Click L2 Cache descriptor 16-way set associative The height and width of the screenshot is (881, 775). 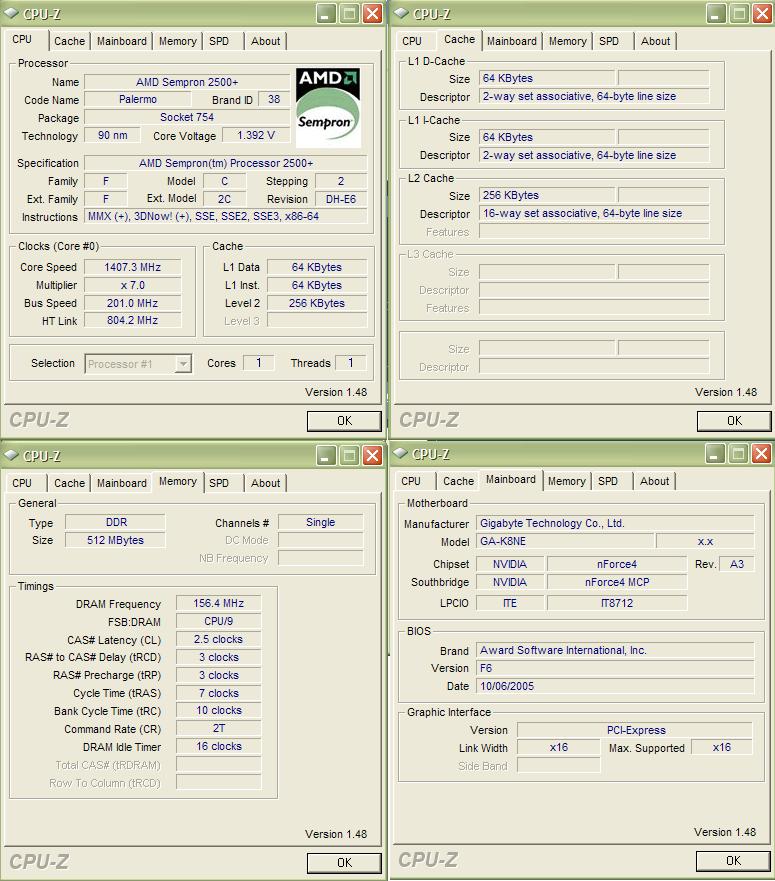coord(594,214)
